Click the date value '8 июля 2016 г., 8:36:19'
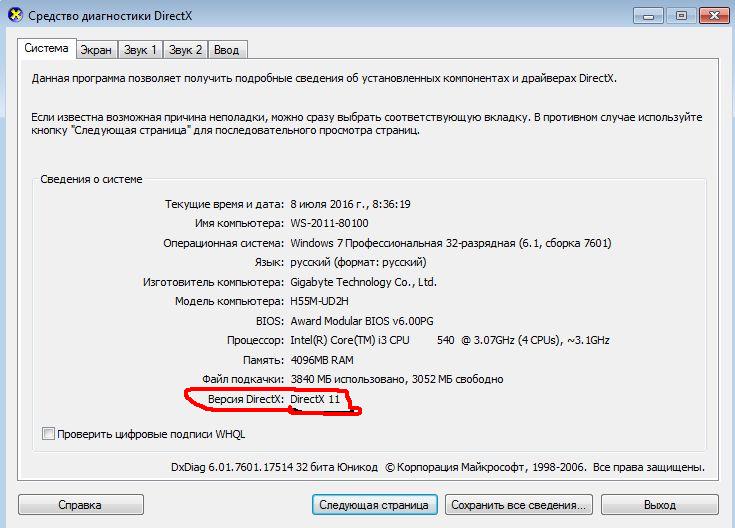735x528 pixels. coord(350,204)
